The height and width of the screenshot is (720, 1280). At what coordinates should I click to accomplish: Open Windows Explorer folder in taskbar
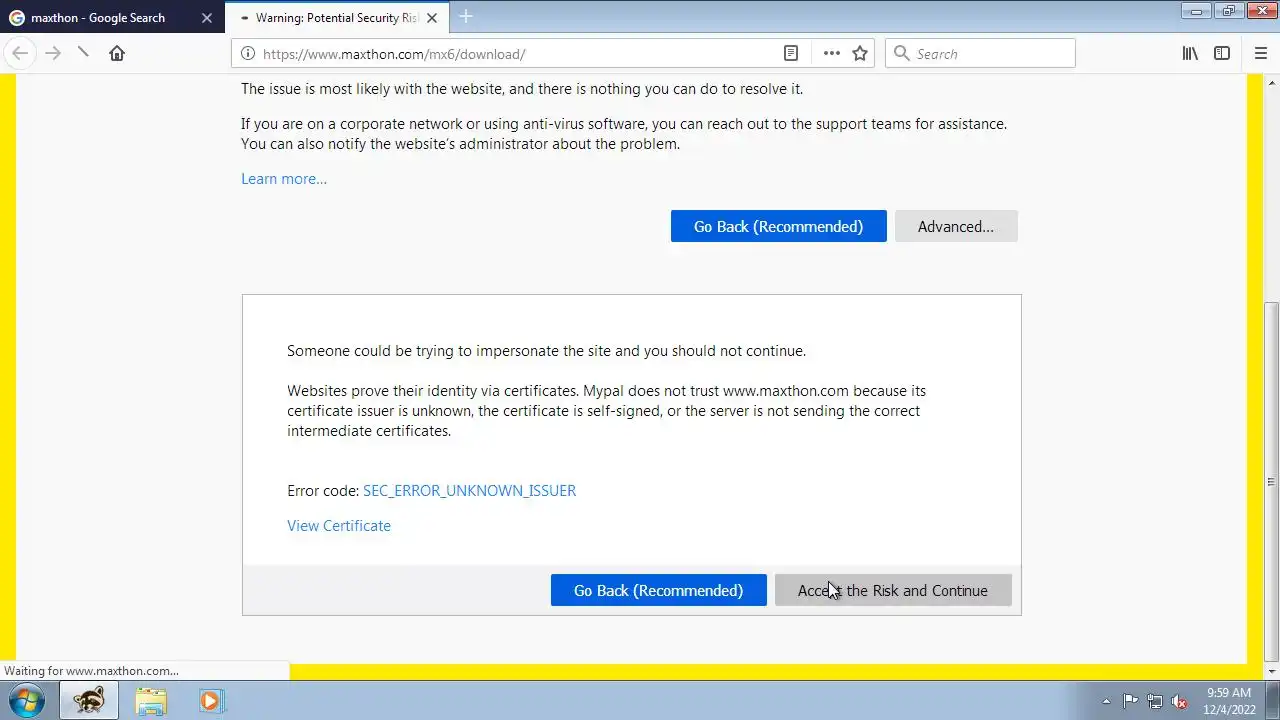tap(151, 700)
